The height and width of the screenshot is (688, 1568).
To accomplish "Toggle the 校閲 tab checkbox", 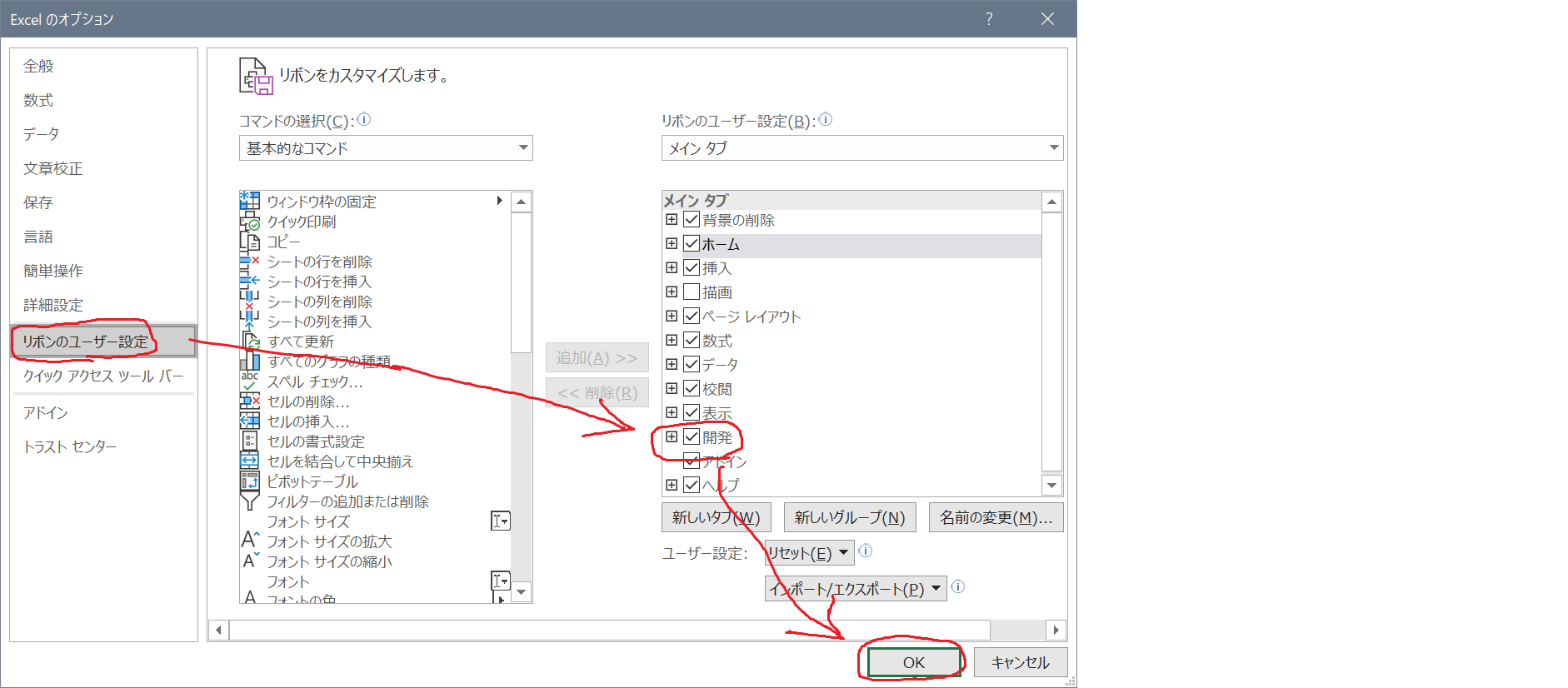I will (x=691, y=389).
